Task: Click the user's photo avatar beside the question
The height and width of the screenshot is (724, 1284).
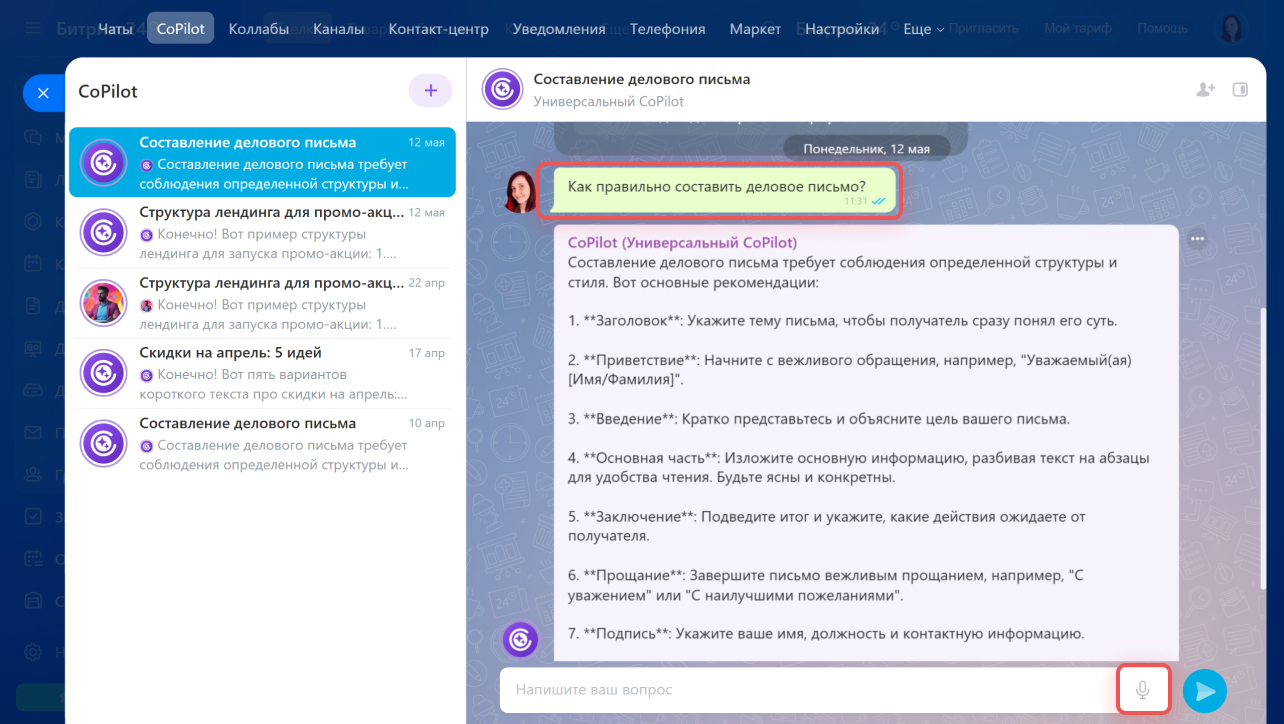Action: (522, 191)
